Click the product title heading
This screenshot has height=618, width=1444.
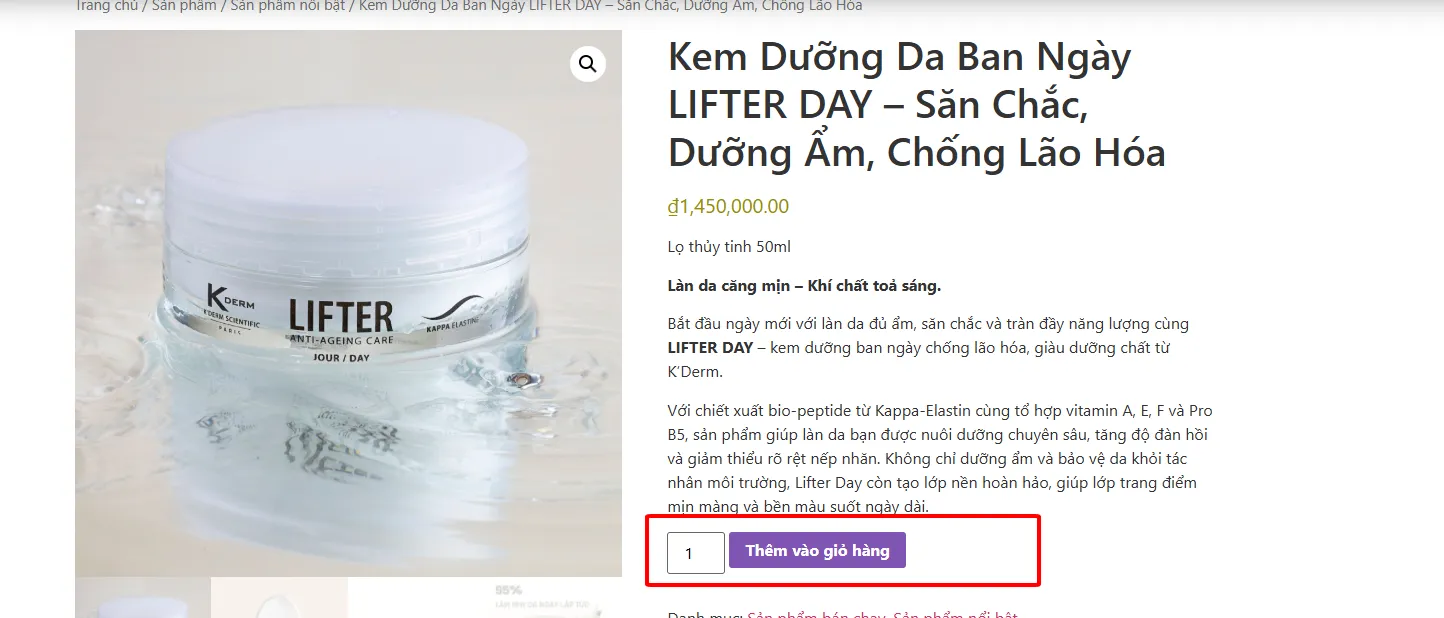click(x=898, y=104)
